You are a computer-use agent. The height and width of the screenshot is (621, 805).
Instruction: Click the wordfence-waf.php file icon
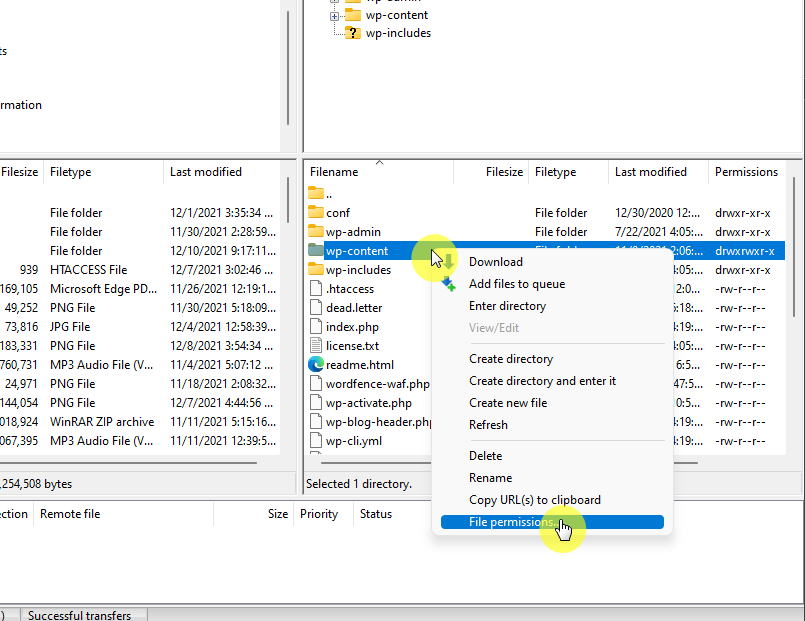coord(316,383)
